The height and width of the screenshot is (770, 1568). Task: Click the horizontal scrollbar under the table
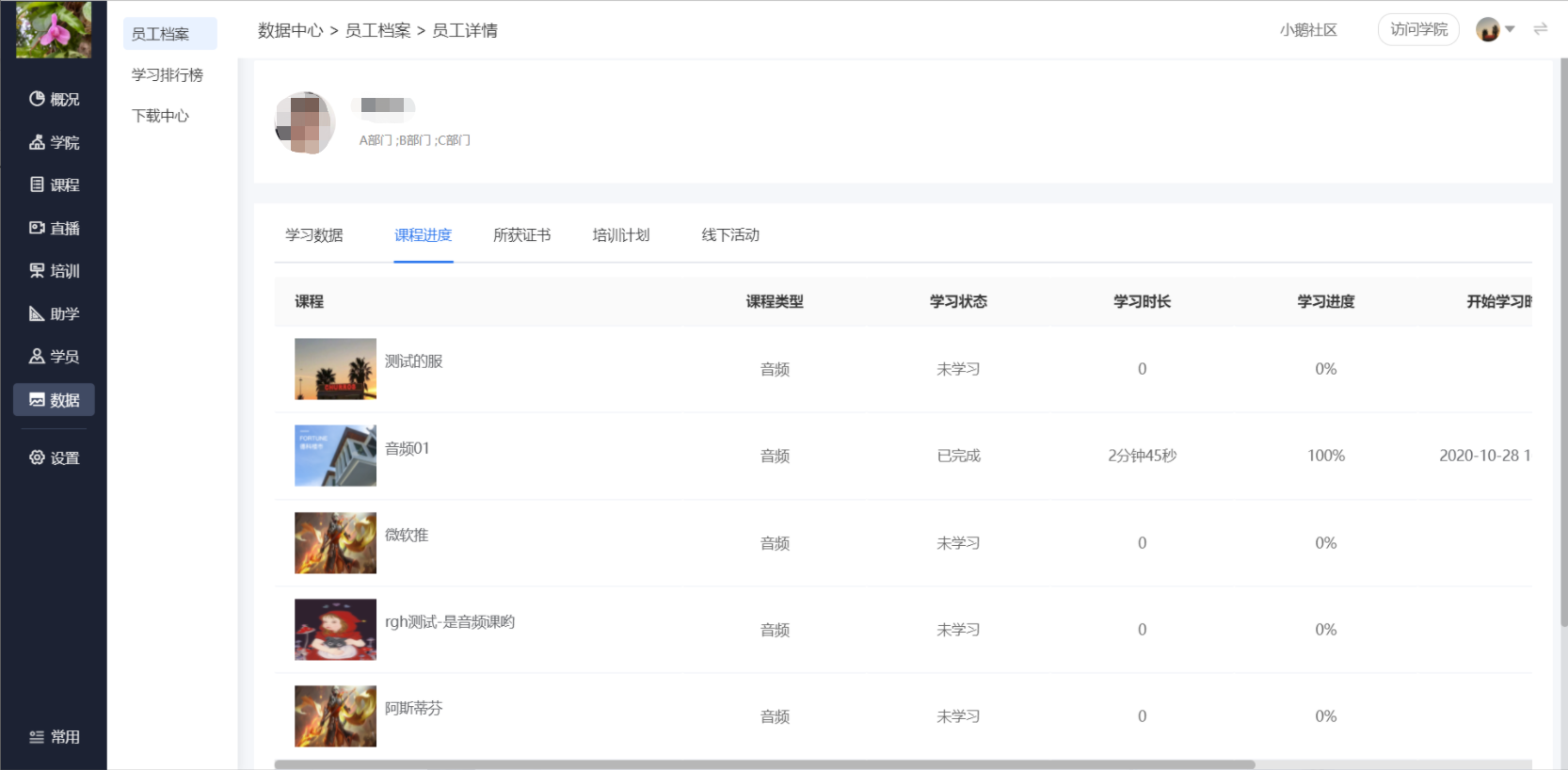pos(764,764)
